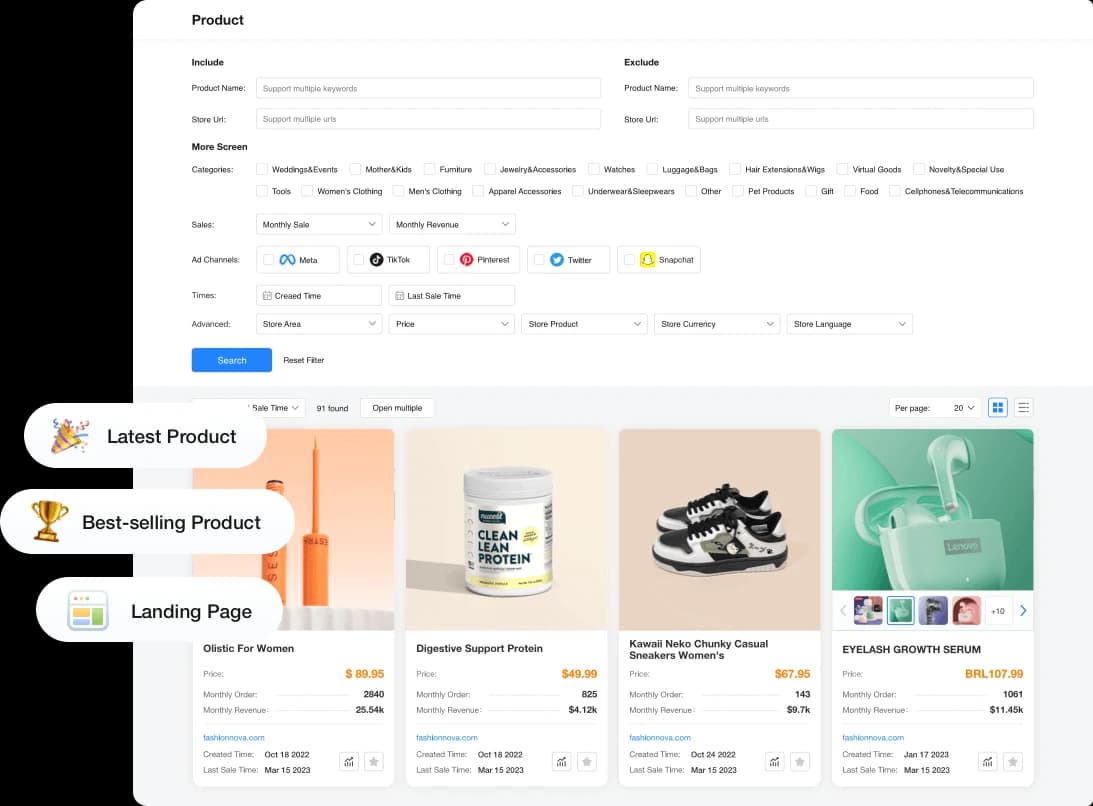The width and height of the screenshot is (1093, 806).
Task: Open chart stats for Olistic For Women
Action: click(349, 762)
